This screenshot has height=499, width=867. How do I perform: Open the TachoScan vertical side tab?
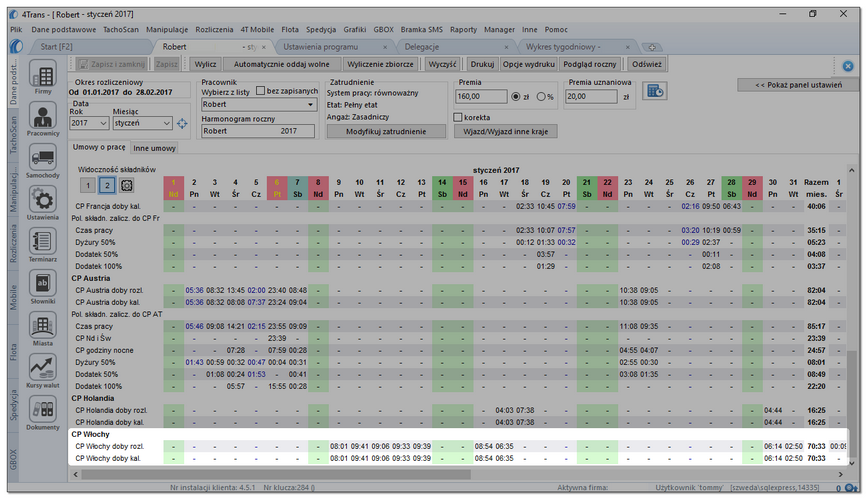[14, 135]
